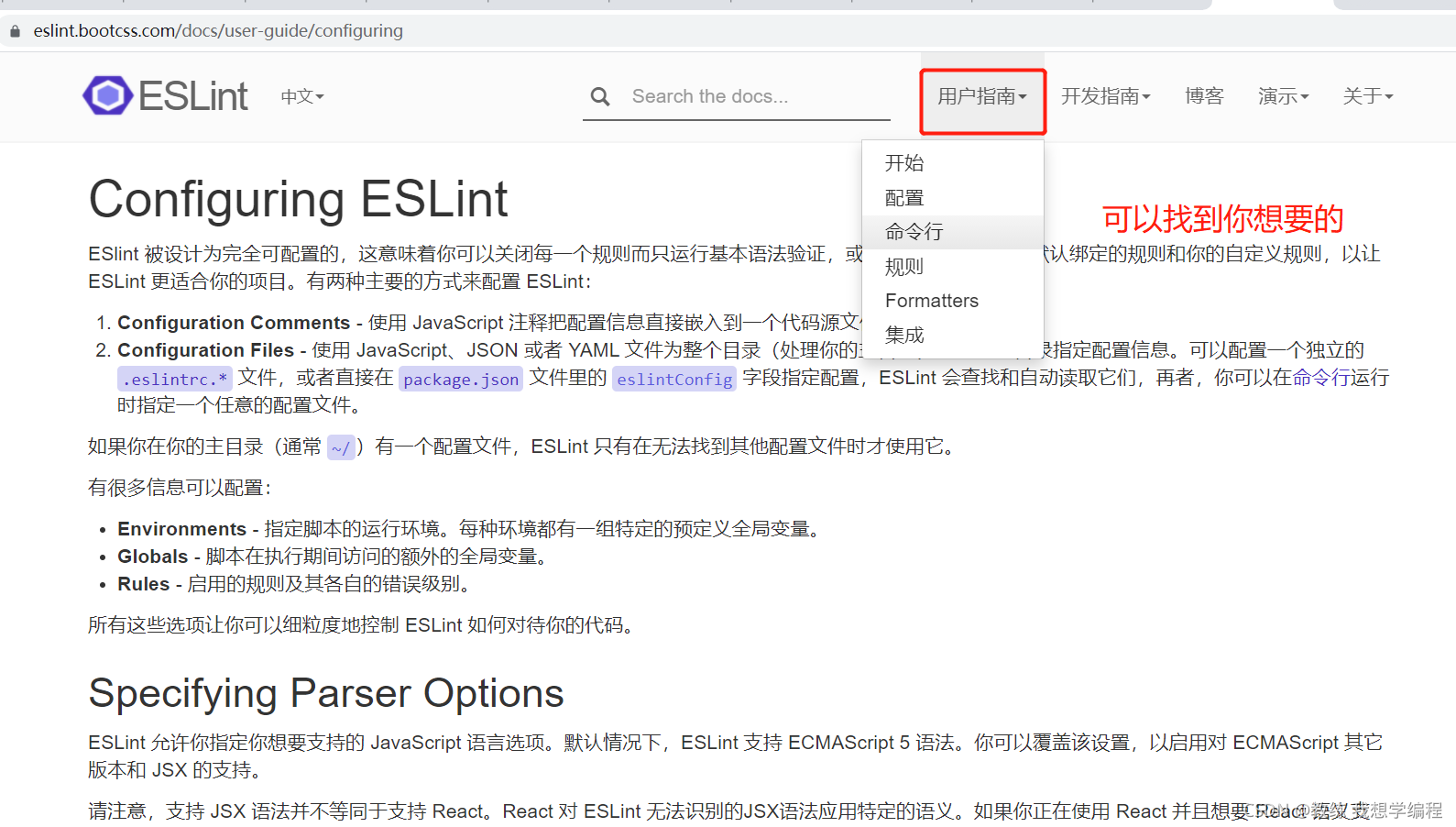Click the ESLint wordmark text
This screenshot has width=1456, height=827.
(x=193, y=96)
